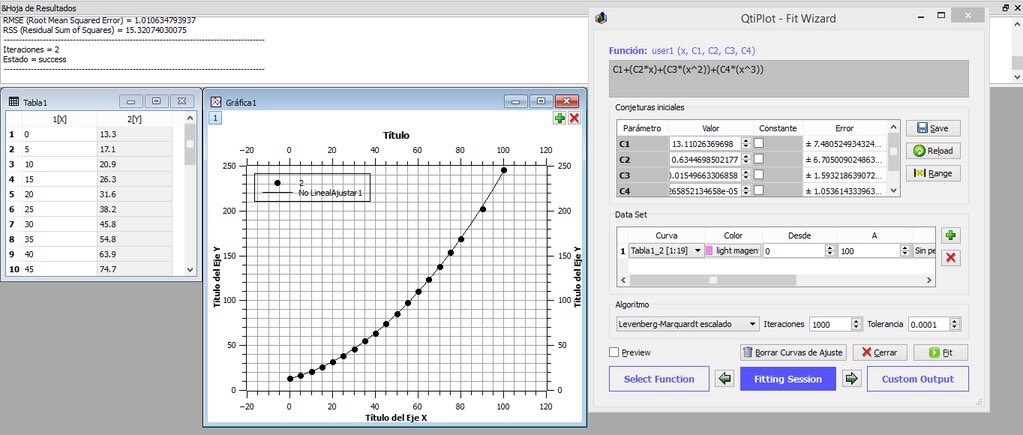1023x435 pixels.
Task: Toggle the Constante checkbox for C4
Action: point(759,191)
